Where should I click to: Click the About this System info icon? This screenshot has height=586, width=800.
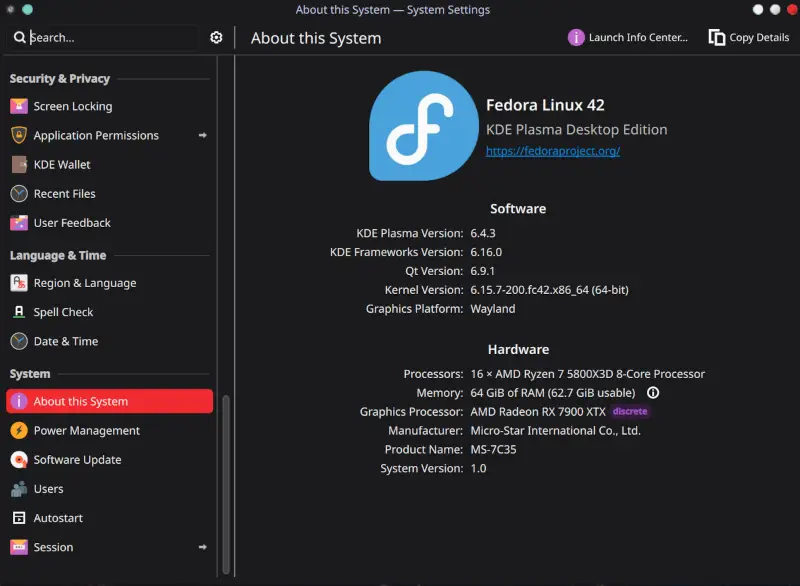19,401
